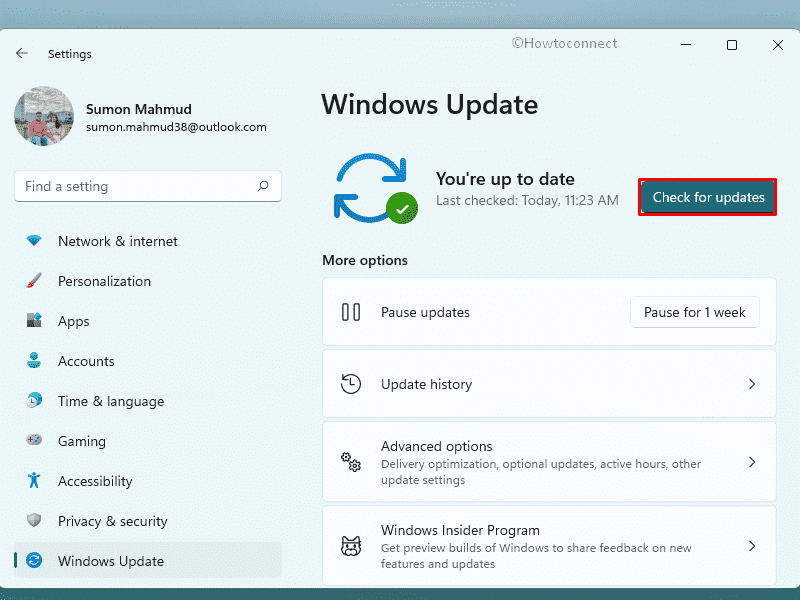Open Advanced options title text
The height and width of the screenshot is (600, 800).
[x=437, y=446]
